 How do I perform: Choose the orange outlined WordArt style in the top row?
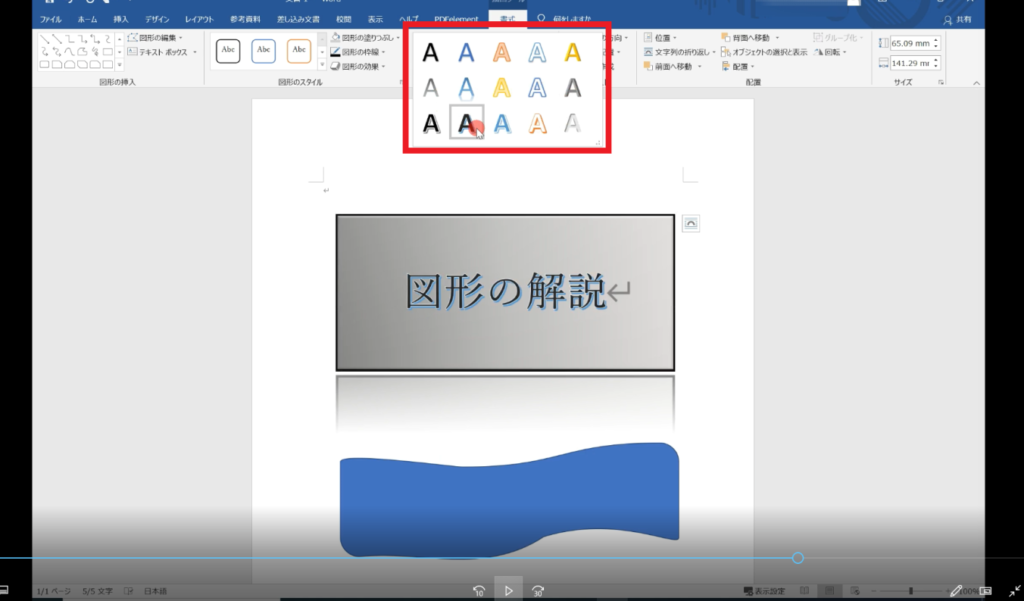(x=501, y=53)
